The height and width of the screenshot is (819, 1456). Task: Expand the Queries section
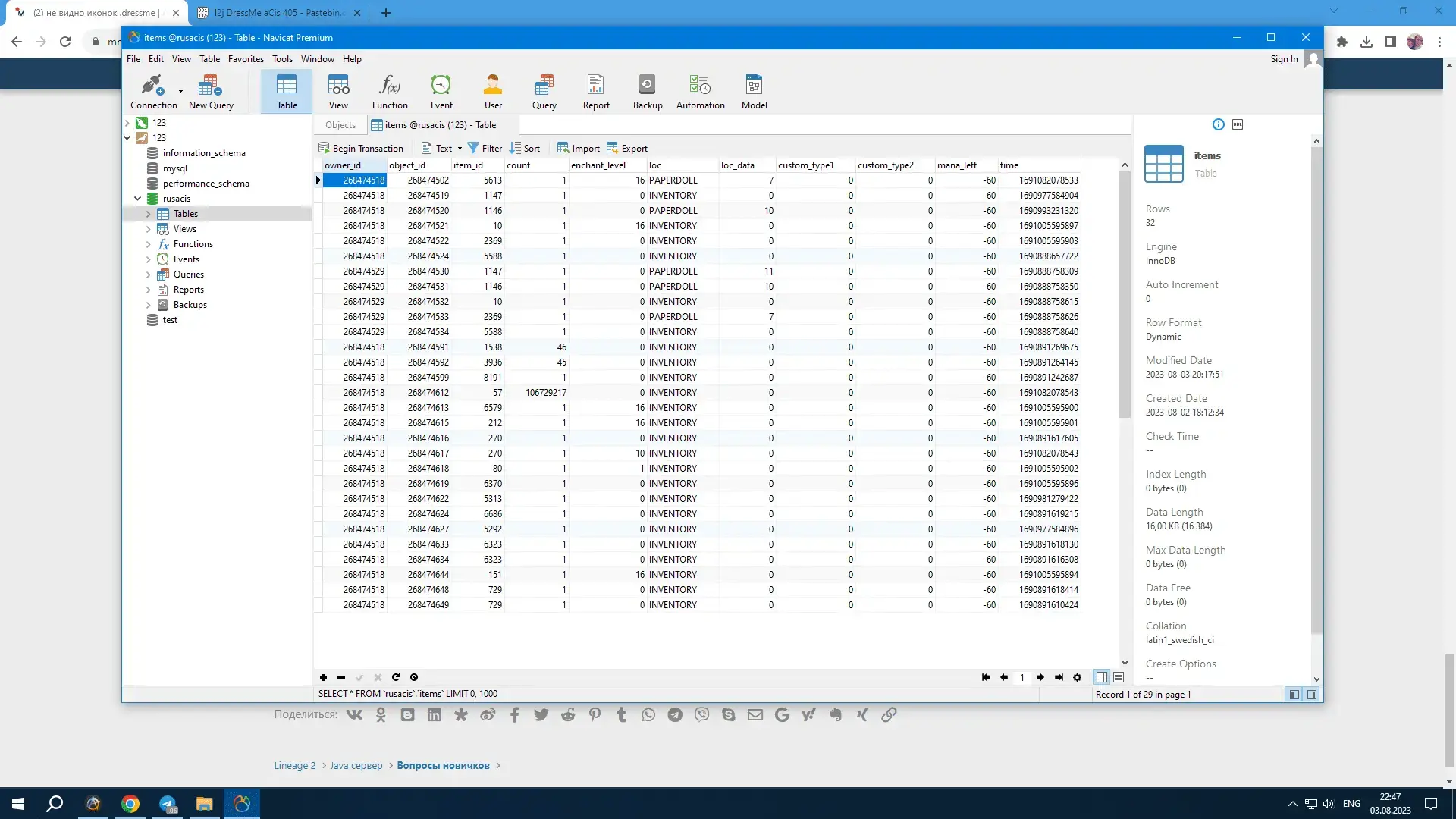click(148, 274)
